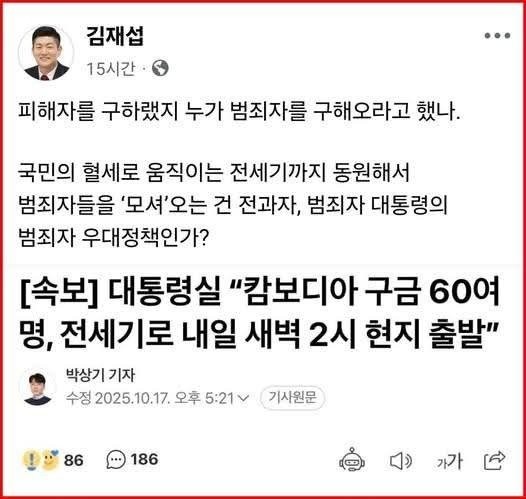Click the 186 comments count
526x499 pixels.
point(144,459)
